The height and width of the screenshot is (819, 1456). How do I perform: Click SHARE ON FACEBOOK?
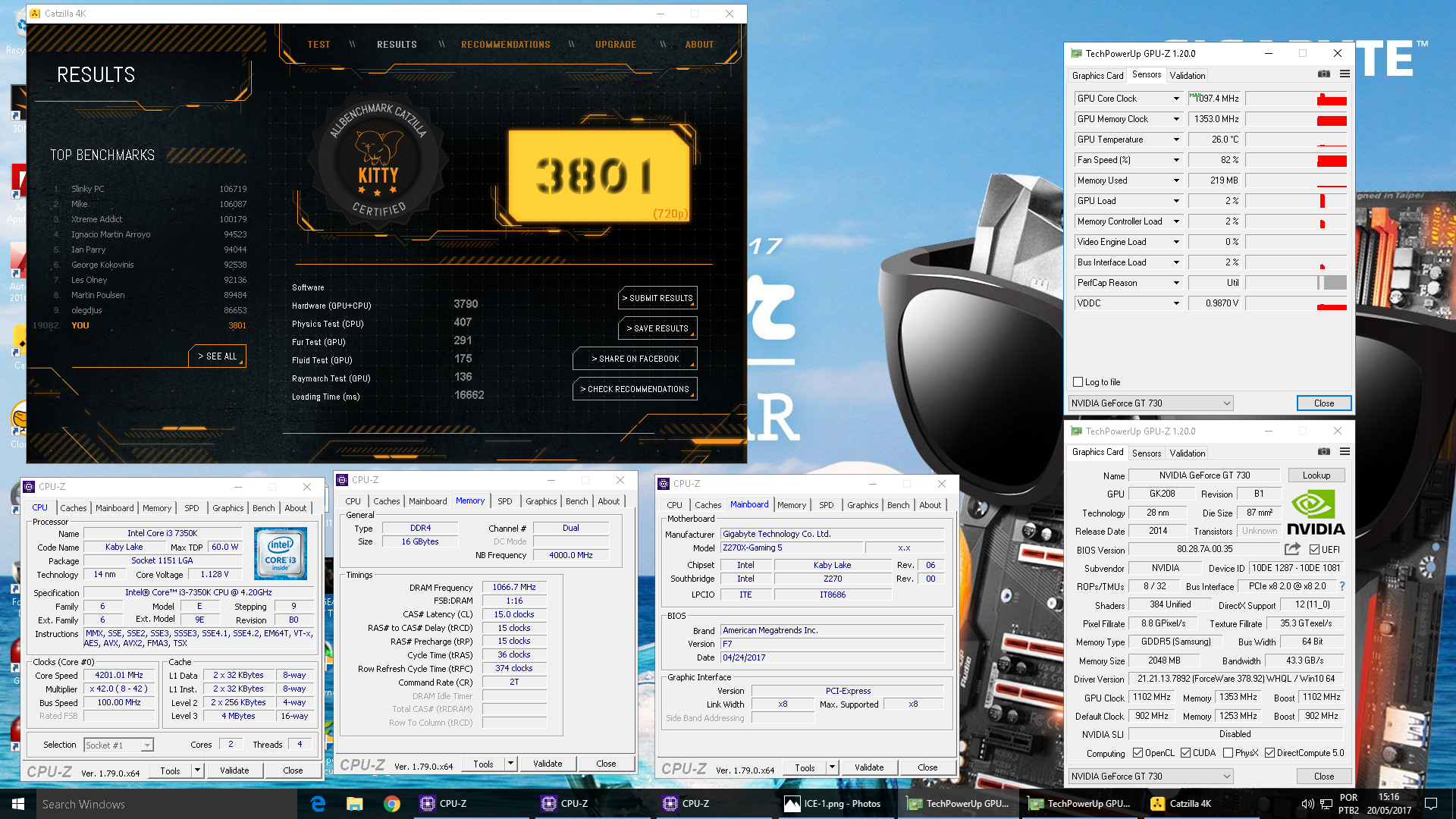tap(635, 359)
